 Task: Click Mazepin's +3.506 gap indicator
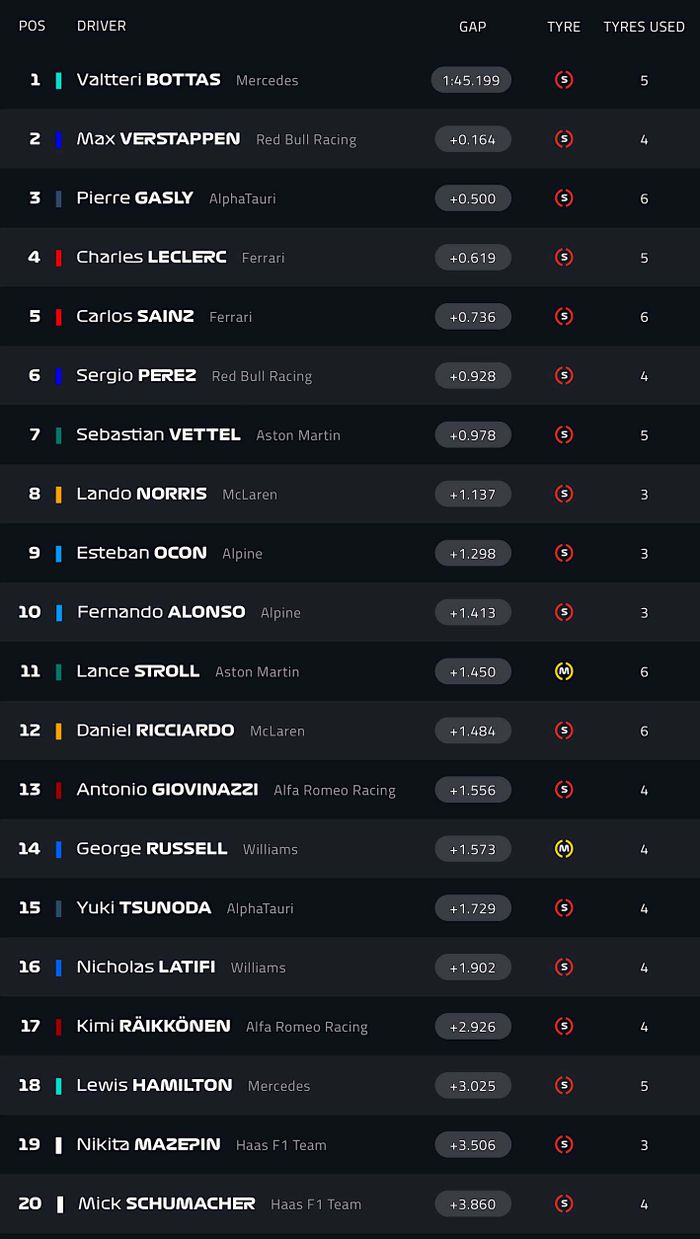click(472, 1144)
